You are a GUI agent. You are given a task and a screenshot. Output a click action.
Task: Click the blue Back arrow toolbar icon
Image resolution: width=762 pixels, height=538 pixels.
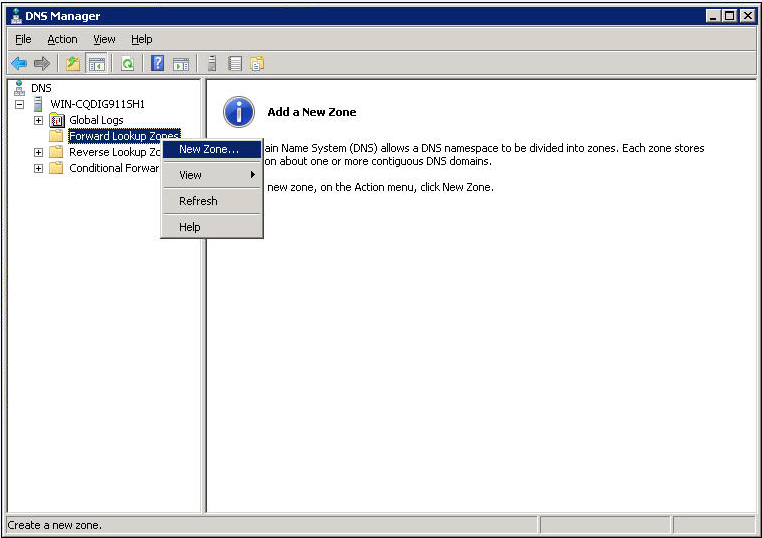(x=19, y=64)
